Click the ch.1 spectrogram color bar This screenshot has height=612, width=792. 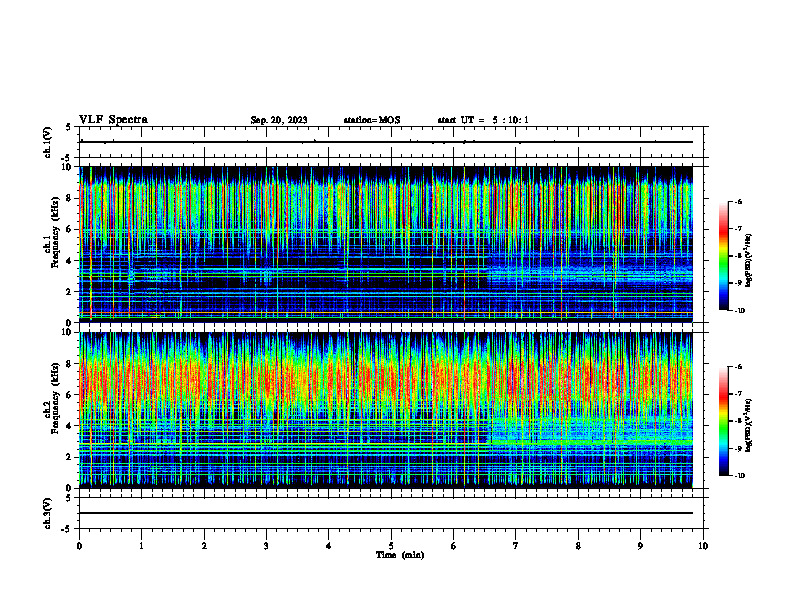[723, 256]
